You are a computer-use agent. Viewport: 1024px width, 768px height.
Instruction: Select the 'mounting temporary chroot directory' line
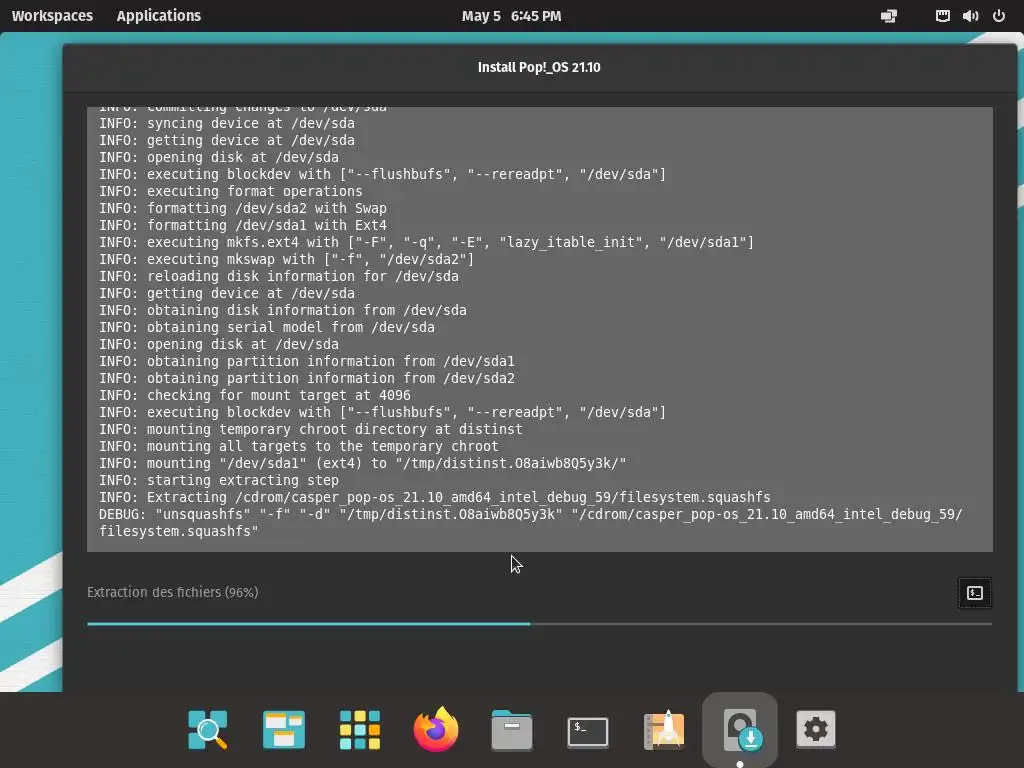(311, 430)
